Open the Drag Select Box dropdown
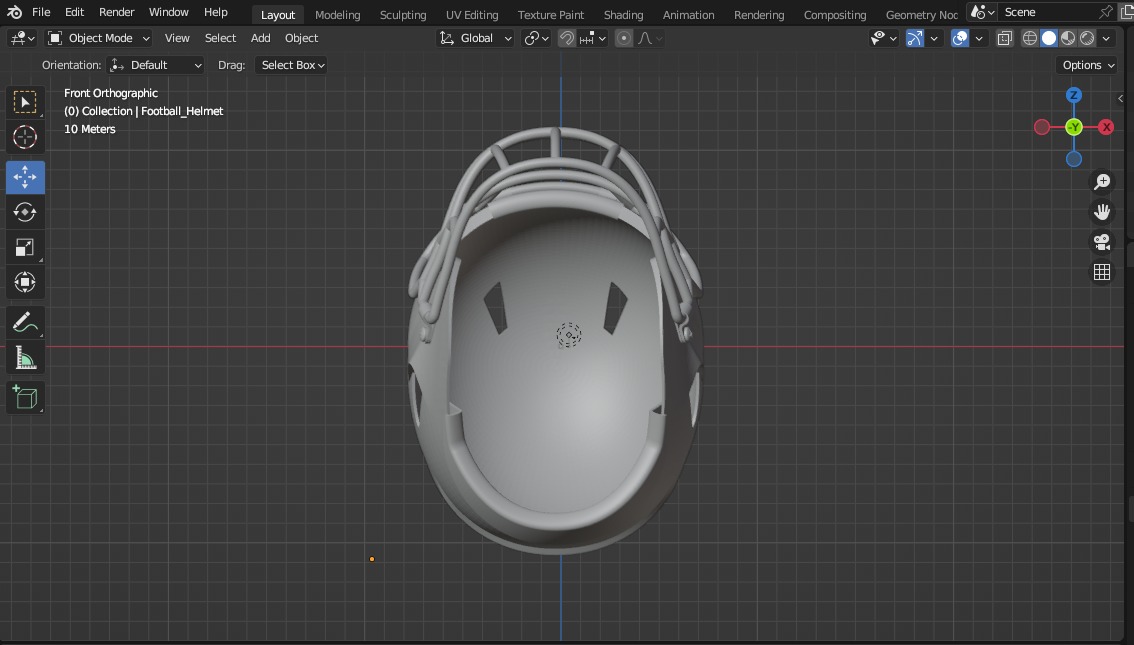 coord(291,65)
